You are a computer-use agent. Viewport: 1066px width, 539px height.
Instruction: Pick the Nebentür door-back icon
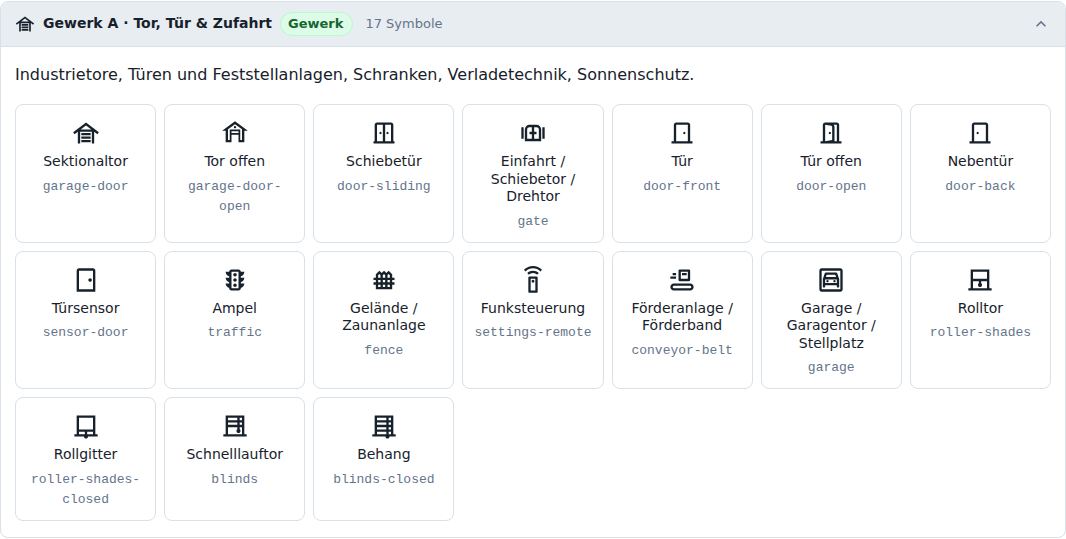(980, 133)
